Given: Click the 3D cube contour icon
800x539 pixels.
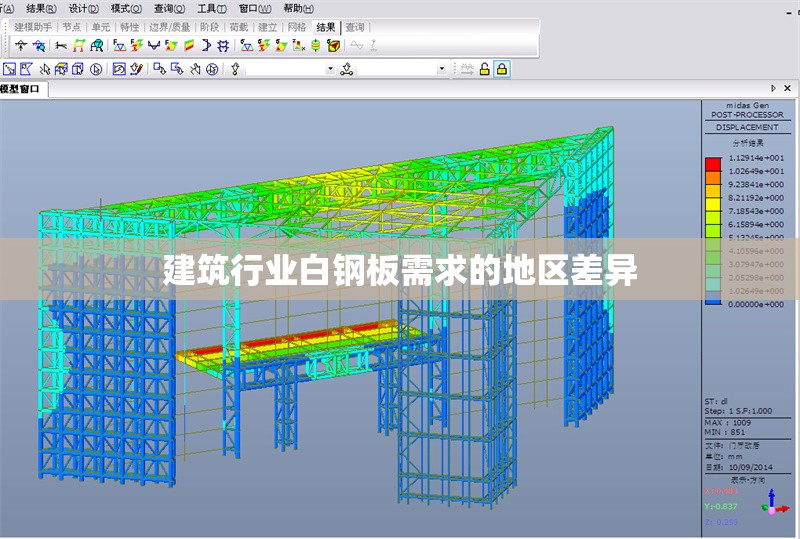Looking at the screenshot, I should click(333, 45).
